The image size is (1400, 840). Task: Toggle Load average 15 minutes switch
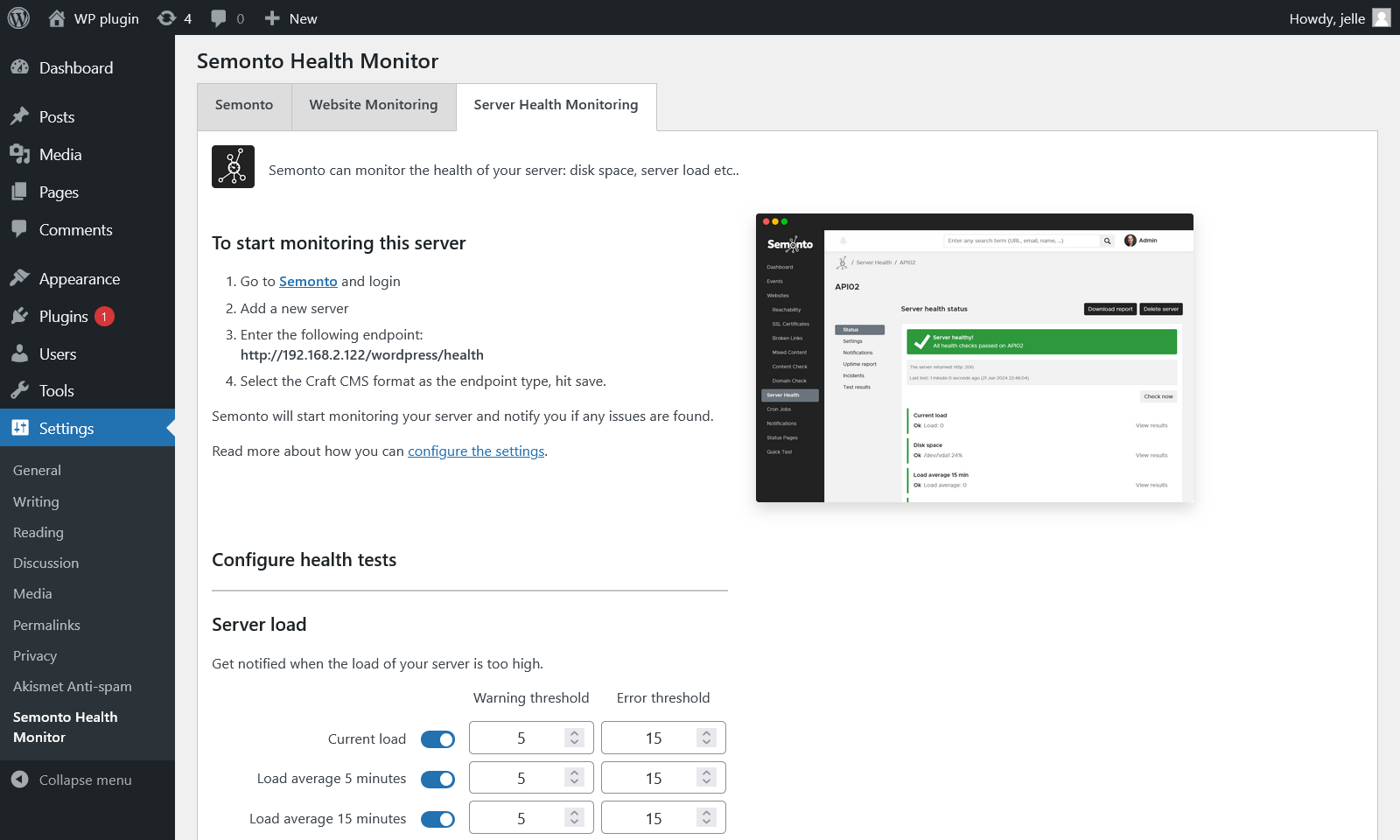click(x=437, y=819)
